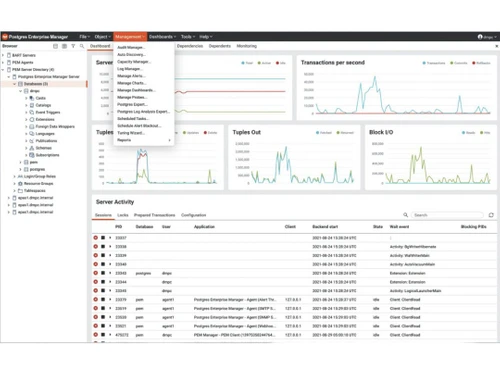
Task: Click the view data grid icon in Browser toolbar
Action: (64, 46)
